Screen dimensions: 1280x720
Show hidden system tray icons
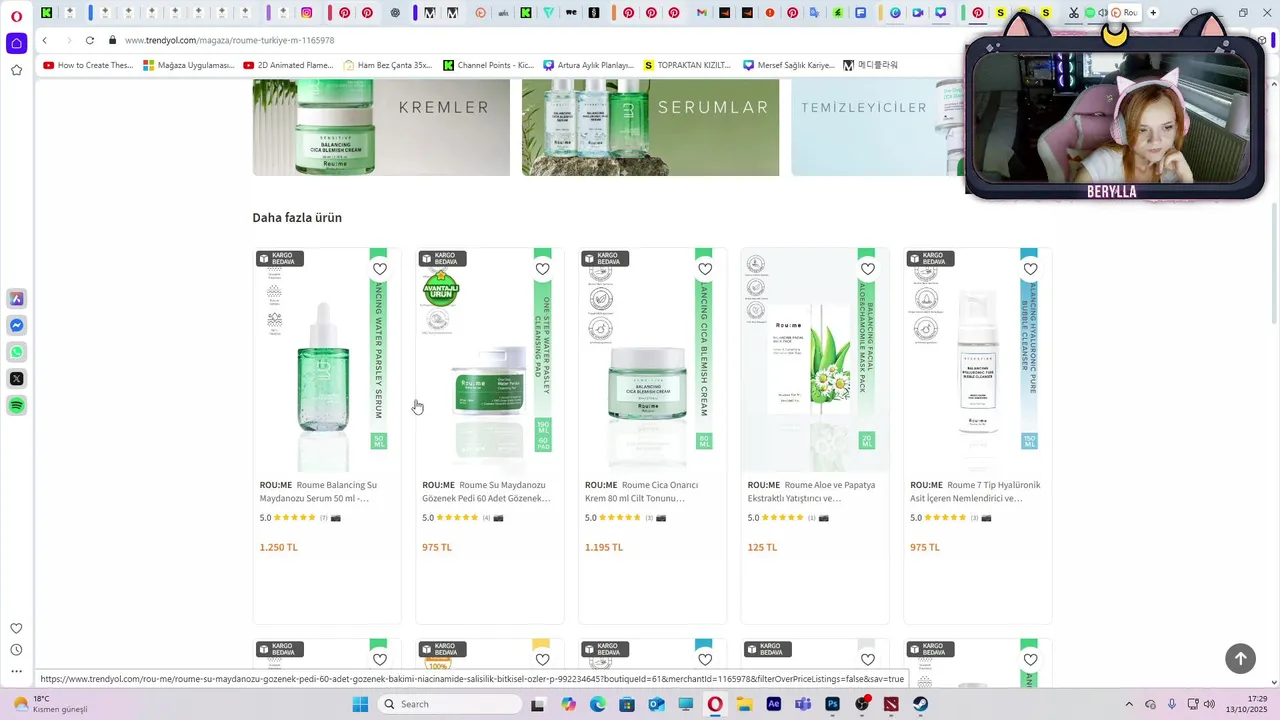click(x=1129, y=704)
